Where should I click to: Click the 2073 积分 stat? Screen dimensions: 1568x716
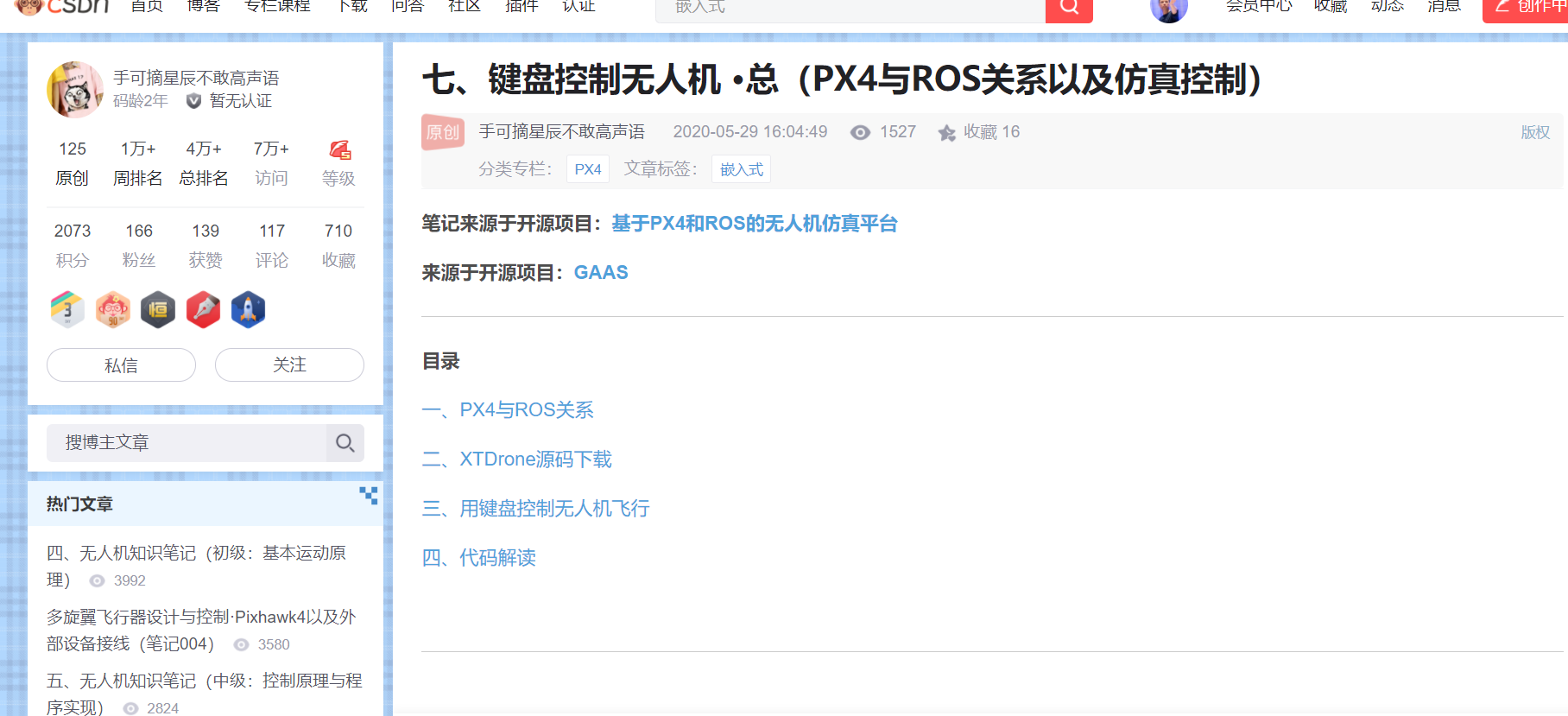pos(73,245)
